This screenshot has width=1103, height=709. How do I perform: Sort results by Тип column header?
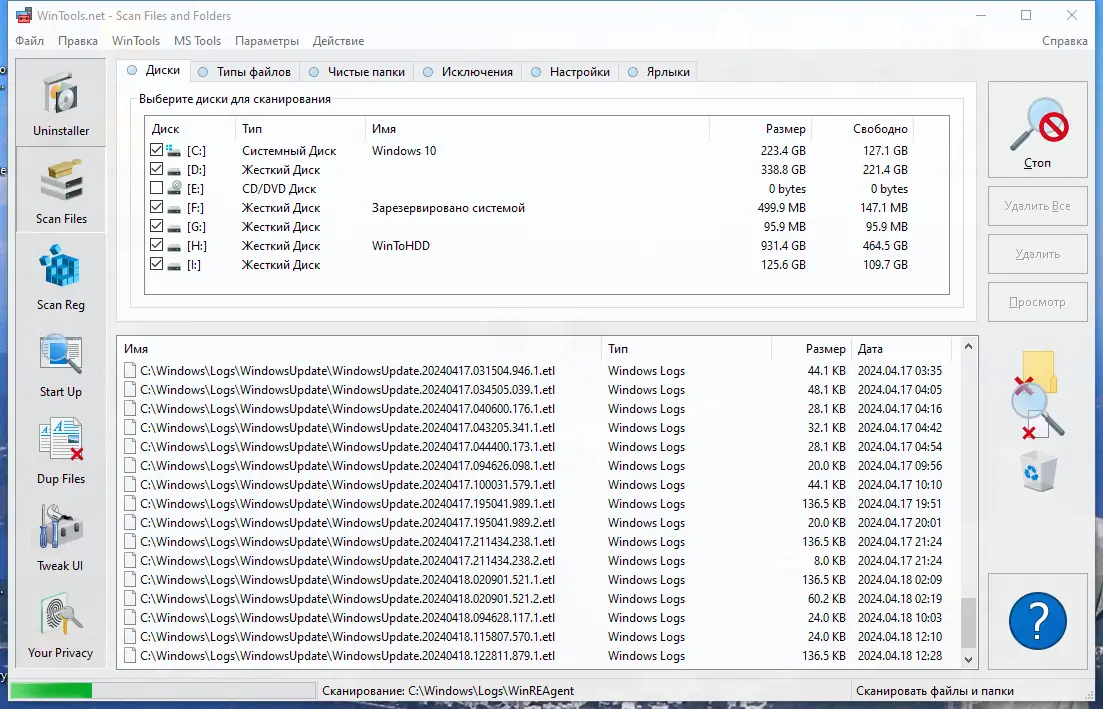pos(687,349)
